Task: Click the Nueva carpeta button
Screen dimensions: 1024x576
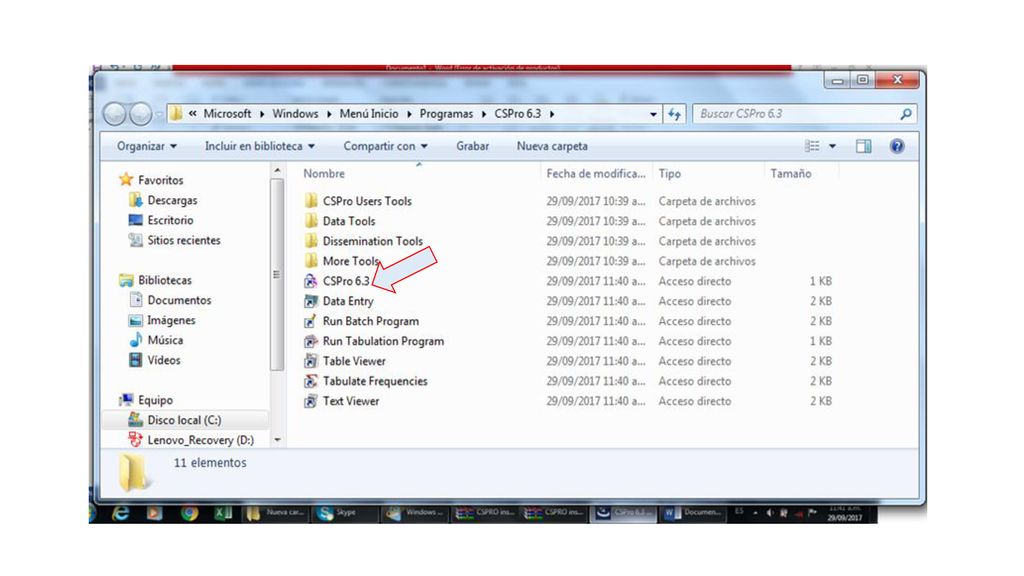Action: coord(552,146)
